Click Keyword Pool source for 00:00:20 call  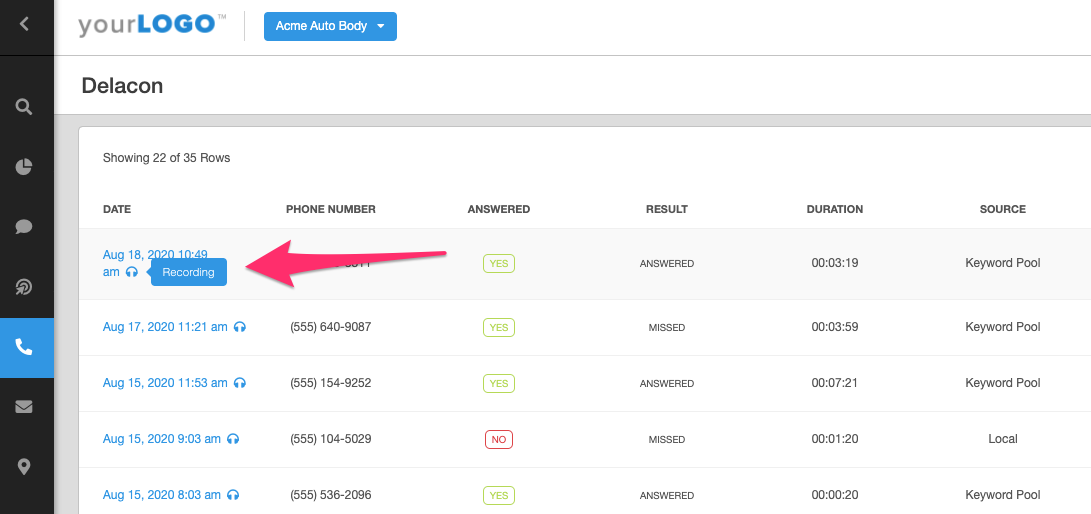point(1003,495)
